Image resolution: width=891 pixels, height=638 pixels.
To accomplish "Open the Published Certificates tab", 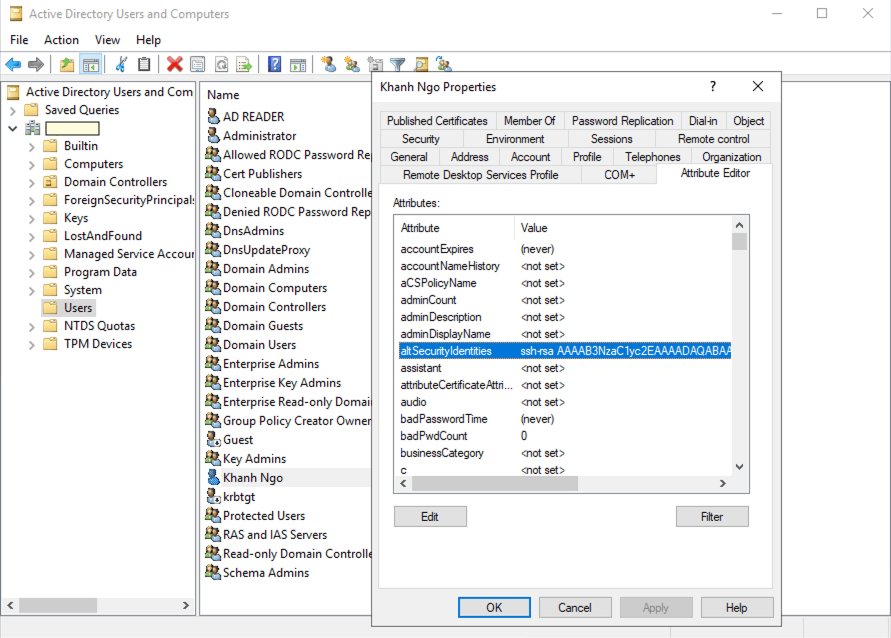I will pos(437,121).
